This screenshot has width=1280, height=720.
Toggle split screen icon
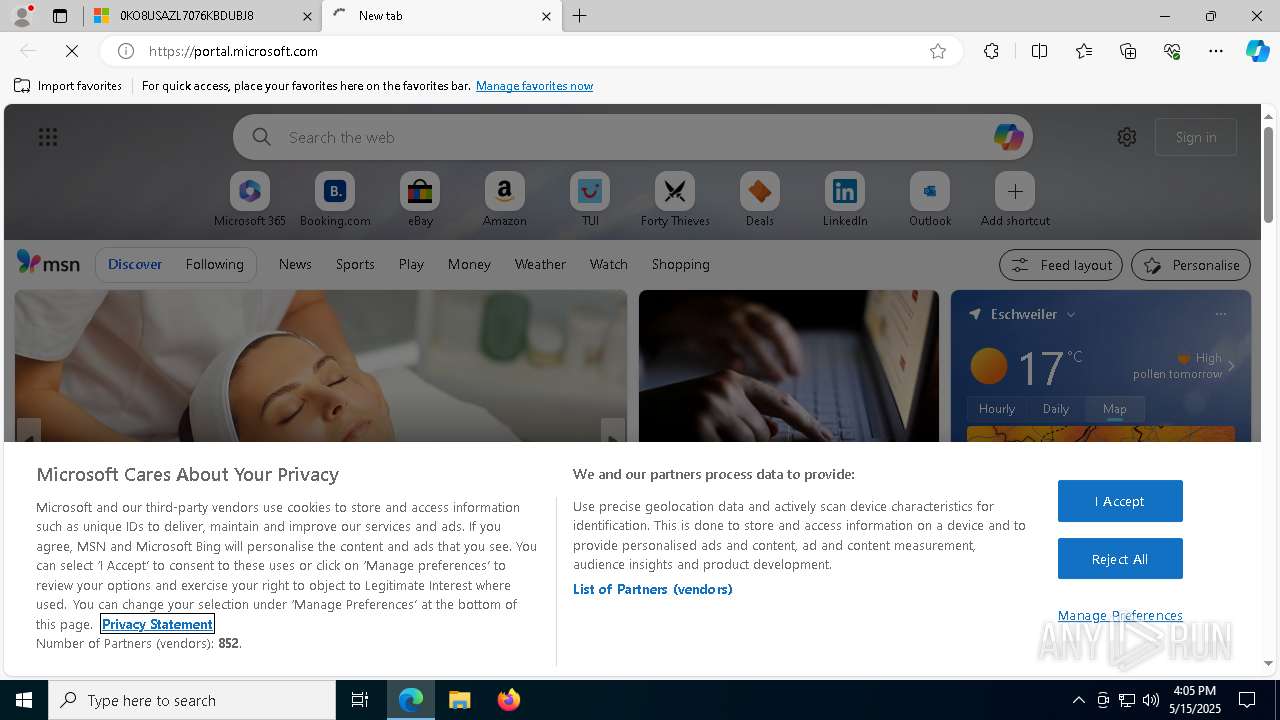point(1039,51)
